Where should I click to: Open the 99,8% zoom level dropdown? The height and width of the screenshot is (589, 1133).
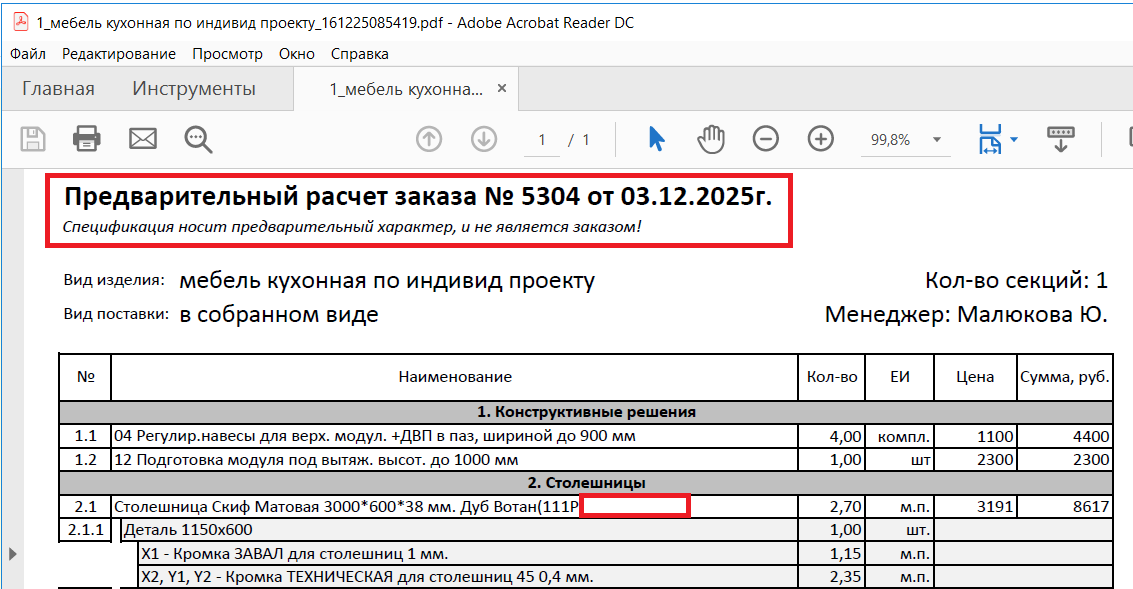coord(937,140)
